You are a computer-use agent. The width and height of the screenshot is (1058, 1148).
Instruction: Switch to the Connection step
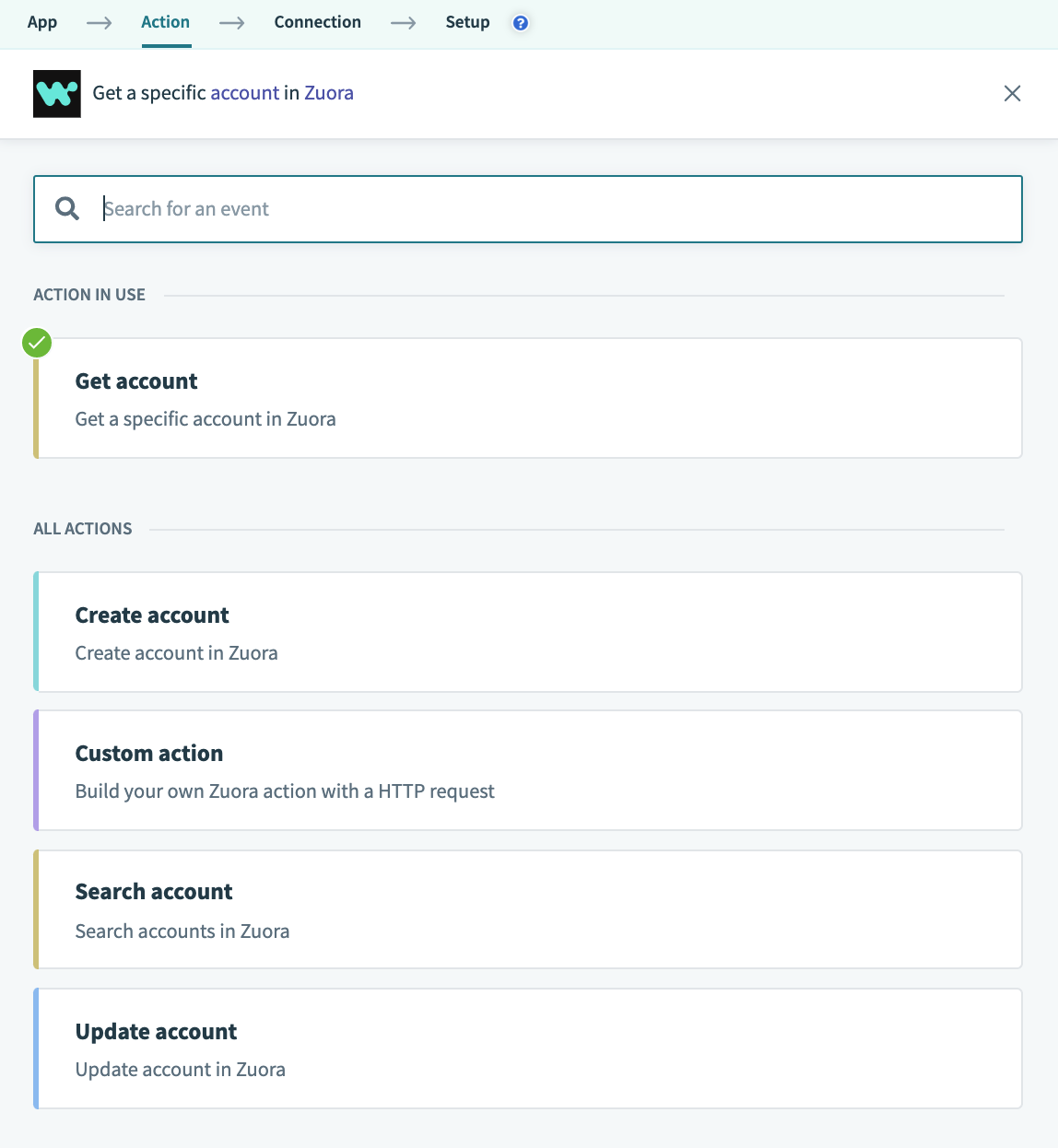pos(317,21)
